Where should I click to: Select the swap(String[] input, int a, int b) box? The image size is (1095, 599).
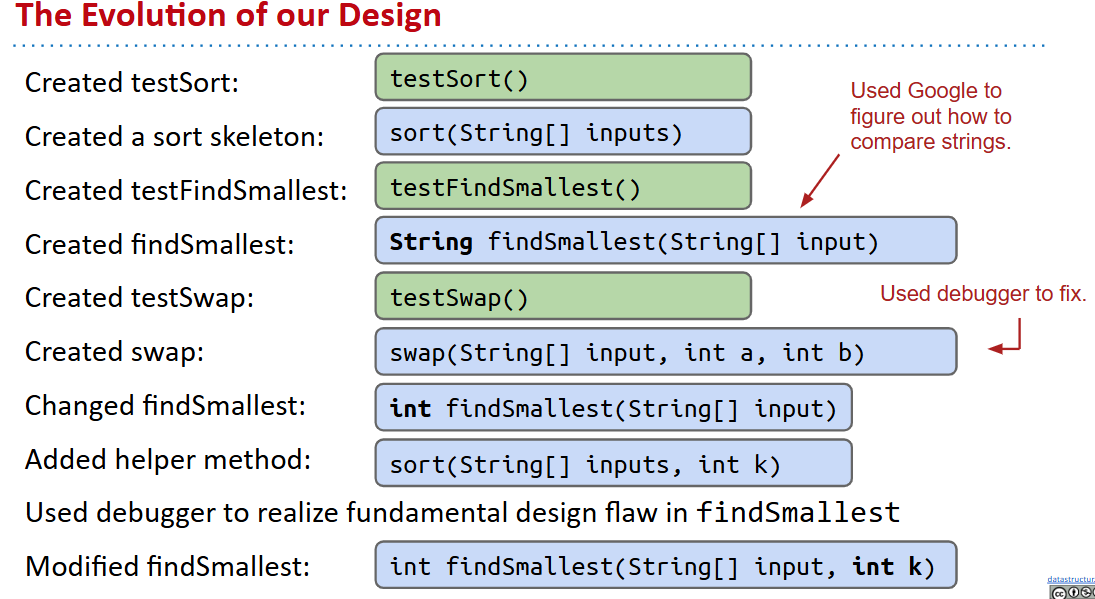tap(665, 352)
